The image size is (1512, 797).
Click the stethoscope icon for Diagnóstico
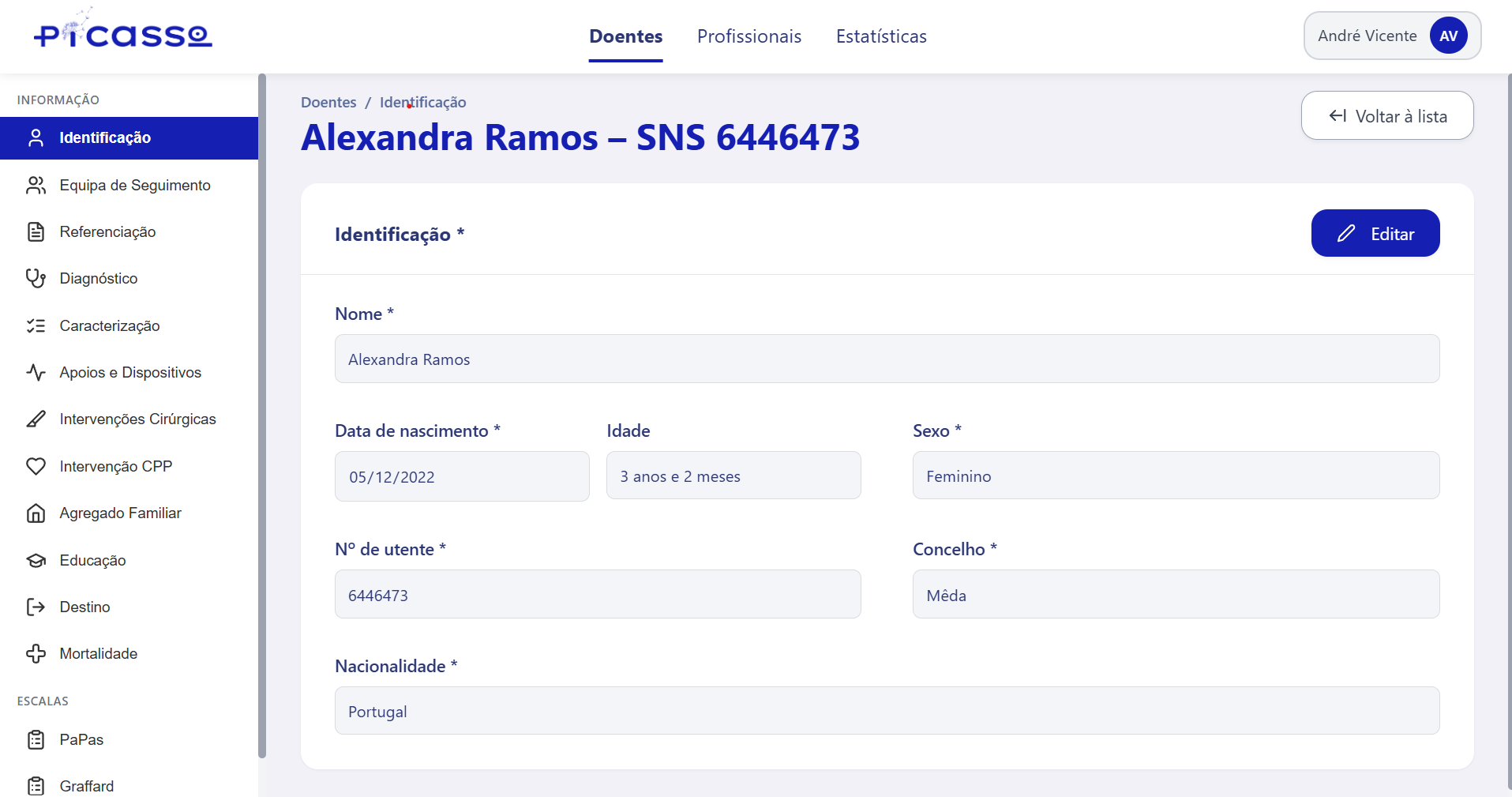coord(36,279)
